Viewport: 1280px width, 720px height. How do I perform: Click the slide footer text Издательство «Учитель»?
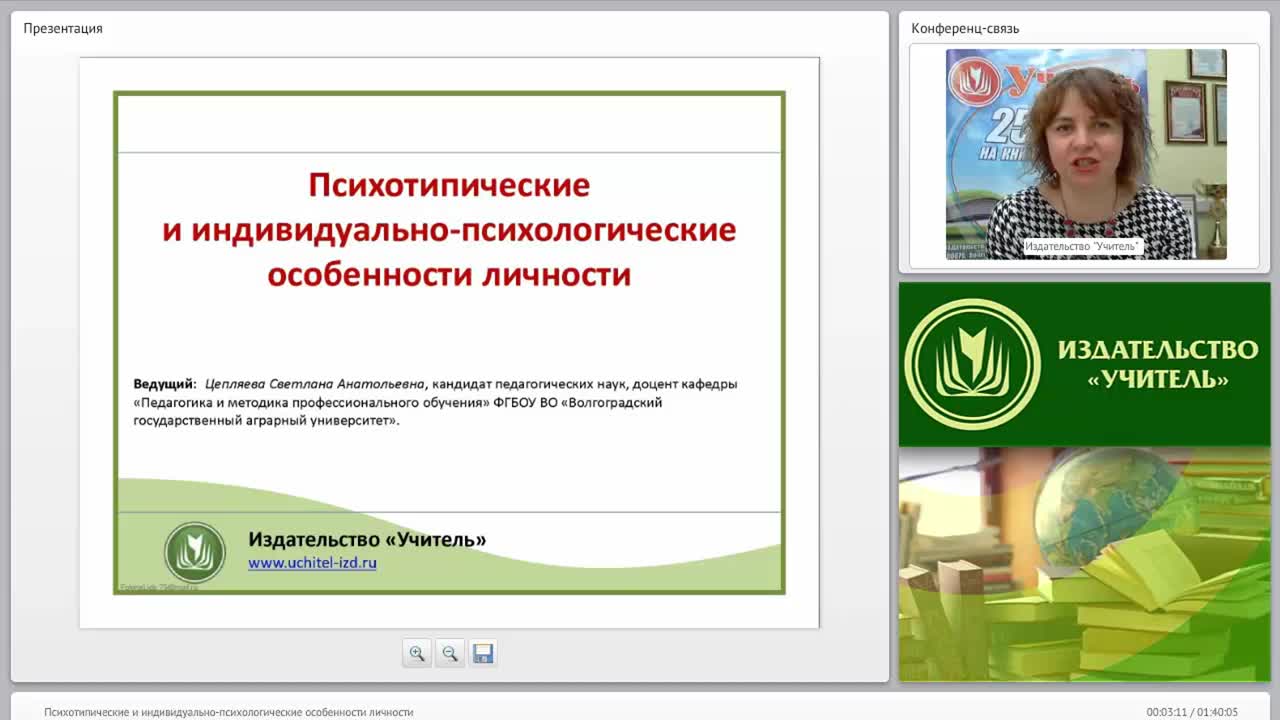tap(367, 539)
